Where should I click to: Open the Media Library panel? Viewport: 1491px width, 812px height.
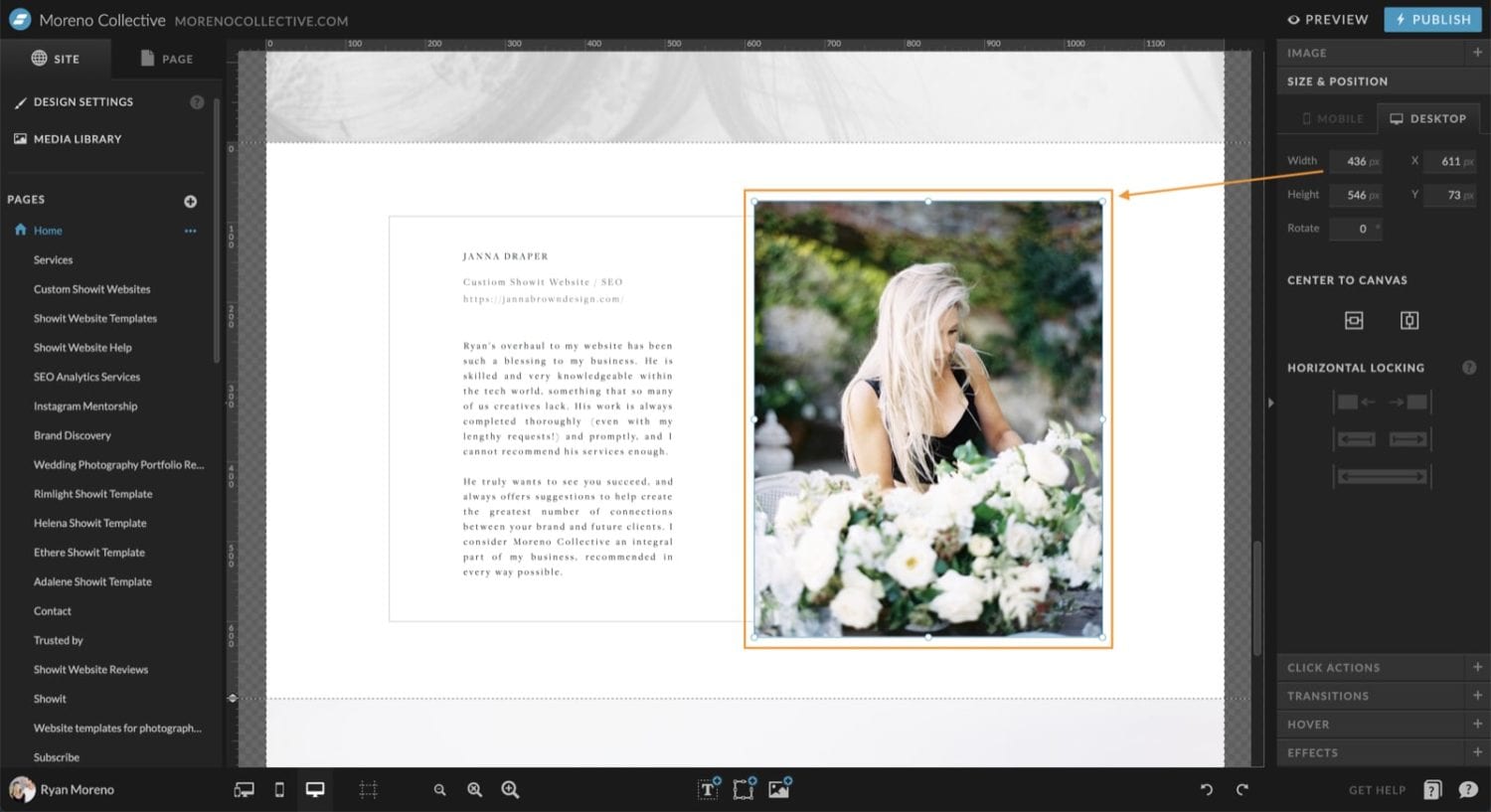click(78, 138)
